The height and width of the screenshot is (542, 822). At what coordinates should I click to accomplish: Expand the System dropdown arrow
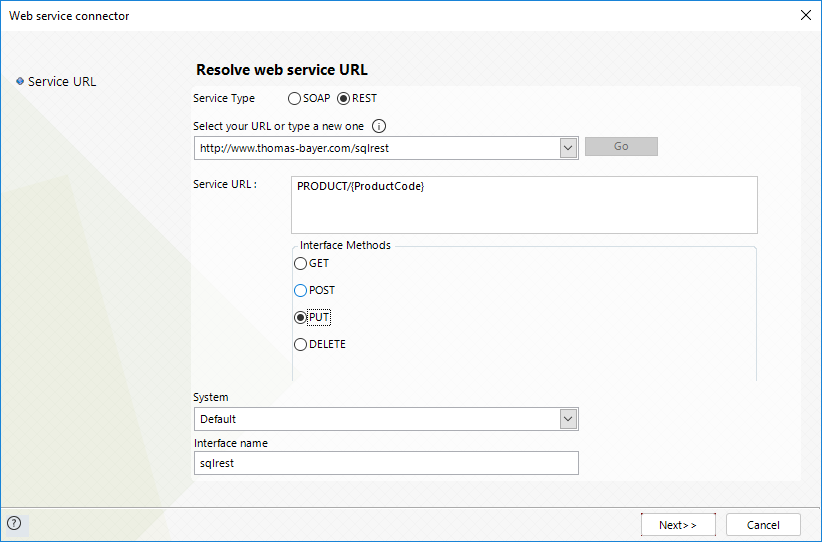tap(568, 419)
